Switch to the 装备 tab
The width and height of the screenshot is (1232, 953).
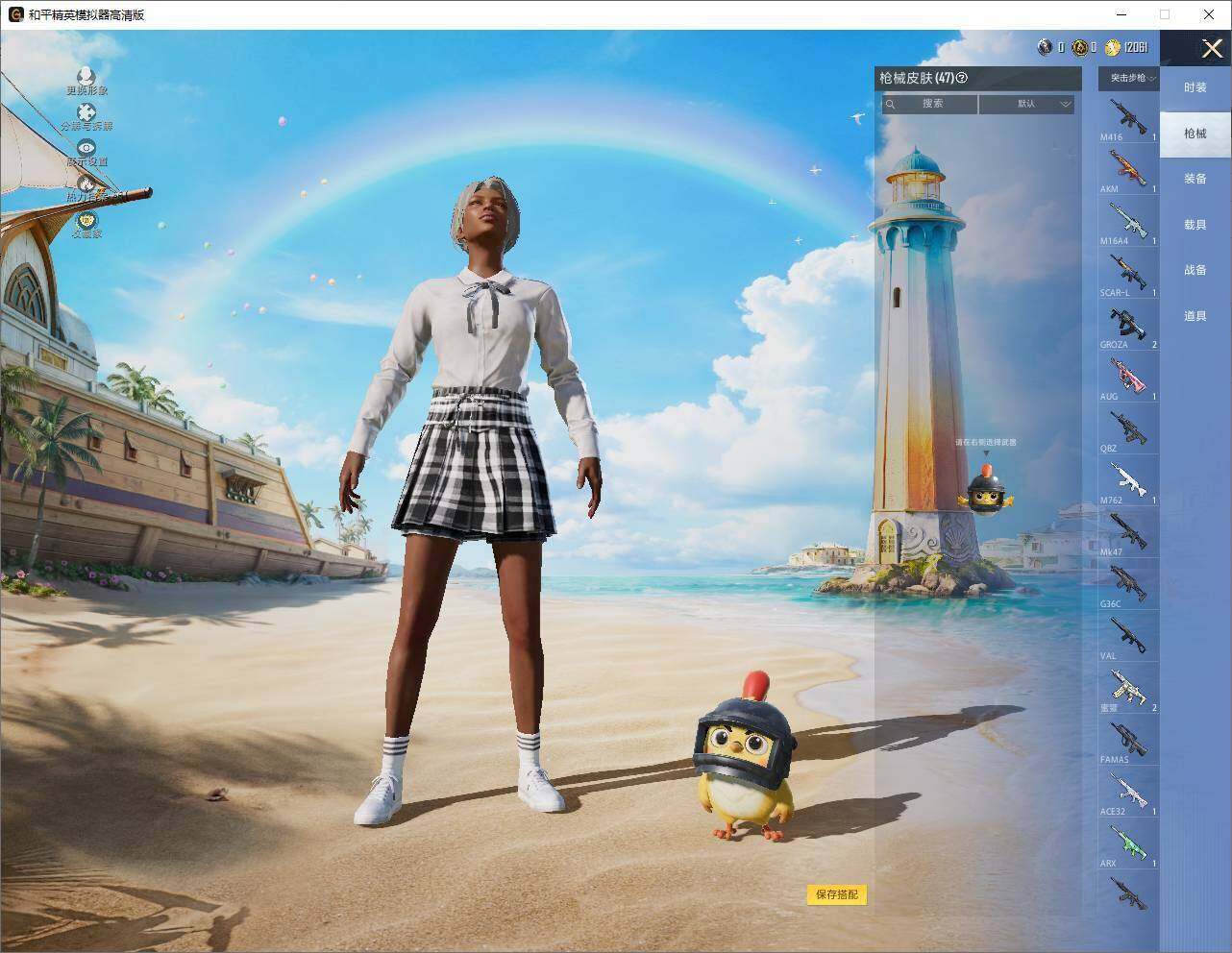tap(1195, 179)
